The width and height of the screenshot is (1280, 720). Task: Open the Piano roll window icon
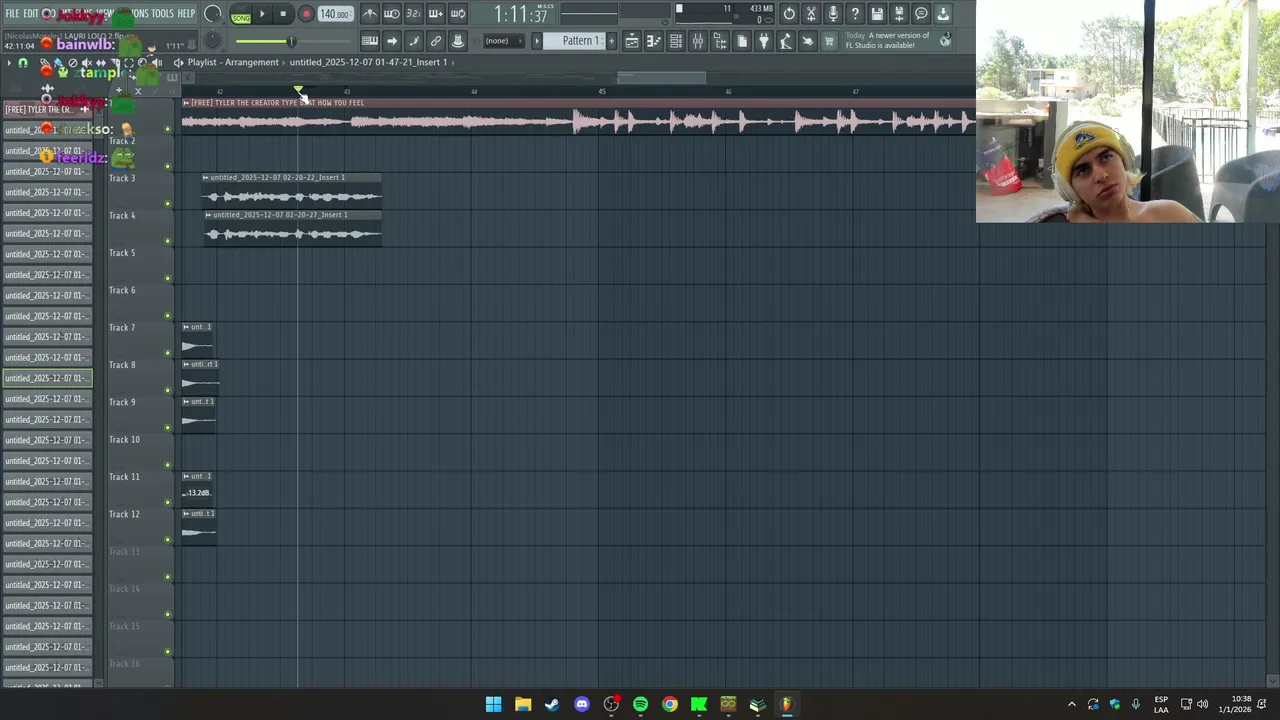[x=654, y=41]
